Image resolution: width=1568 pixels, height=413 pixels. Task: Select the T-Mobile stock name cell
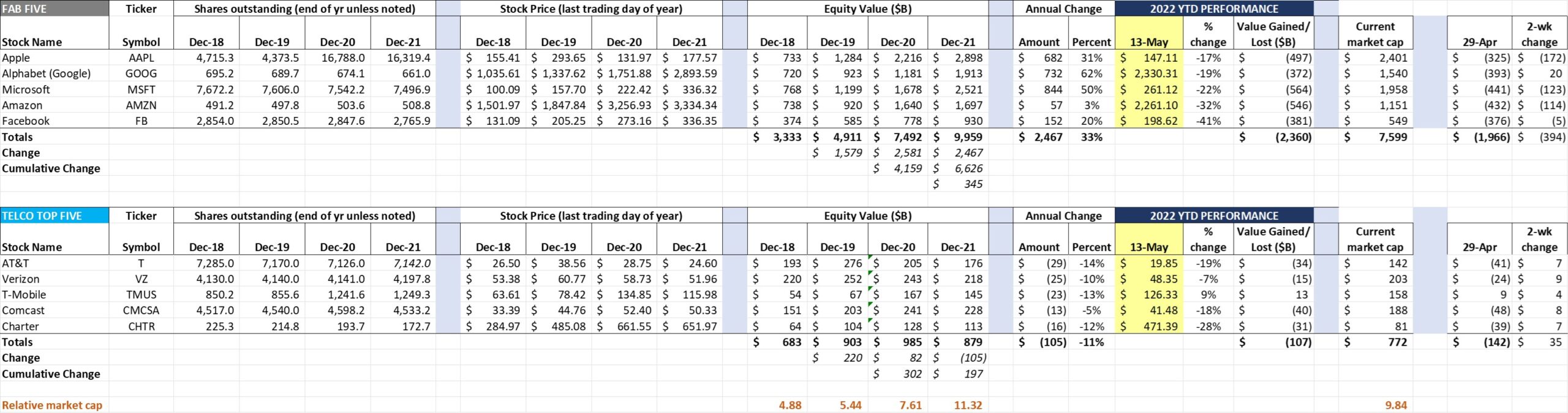coord(55,295)
